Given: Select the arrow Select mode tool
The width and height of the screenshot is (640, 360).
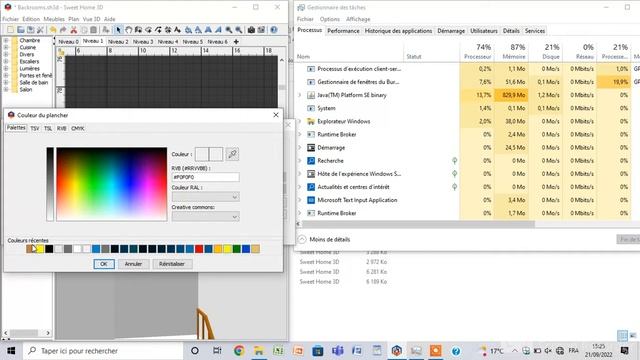Looking at the screenshot, I should coord(118,30).
